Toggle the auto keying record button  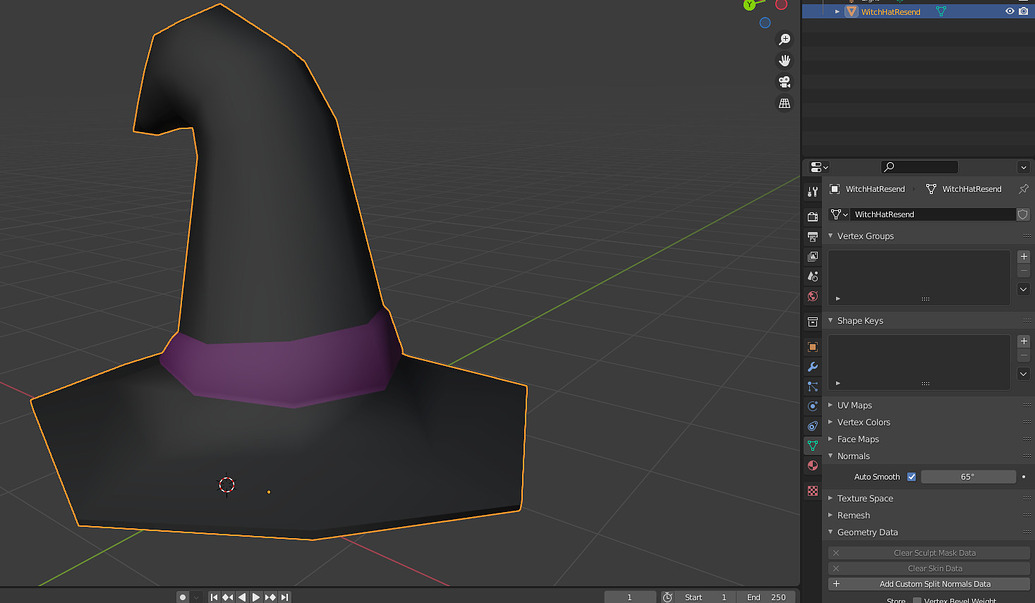coord(183,597)
